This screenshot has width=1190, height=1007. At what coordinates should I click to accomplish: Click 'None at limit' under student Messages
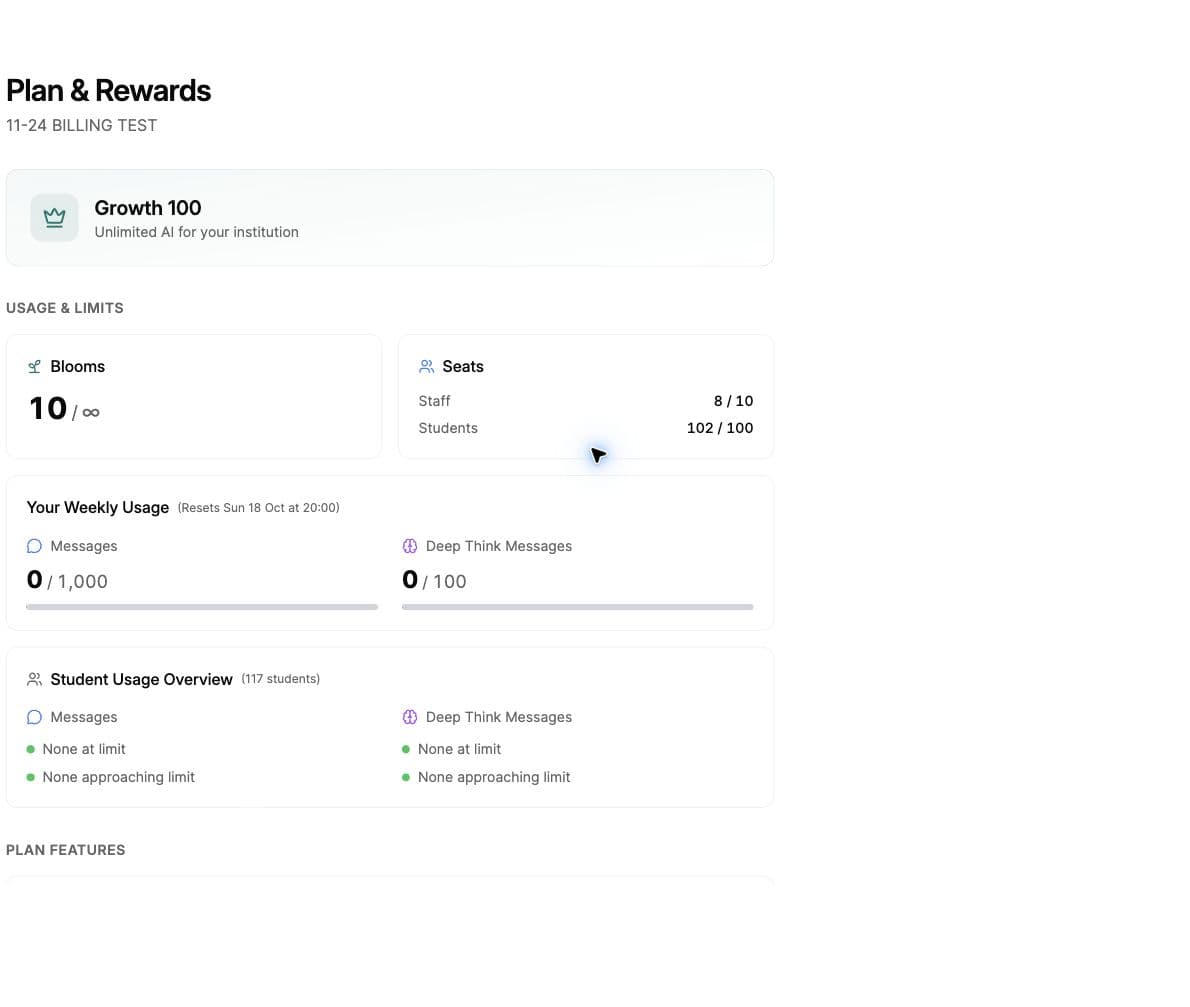pyautogui.click(x=83, y=749)
